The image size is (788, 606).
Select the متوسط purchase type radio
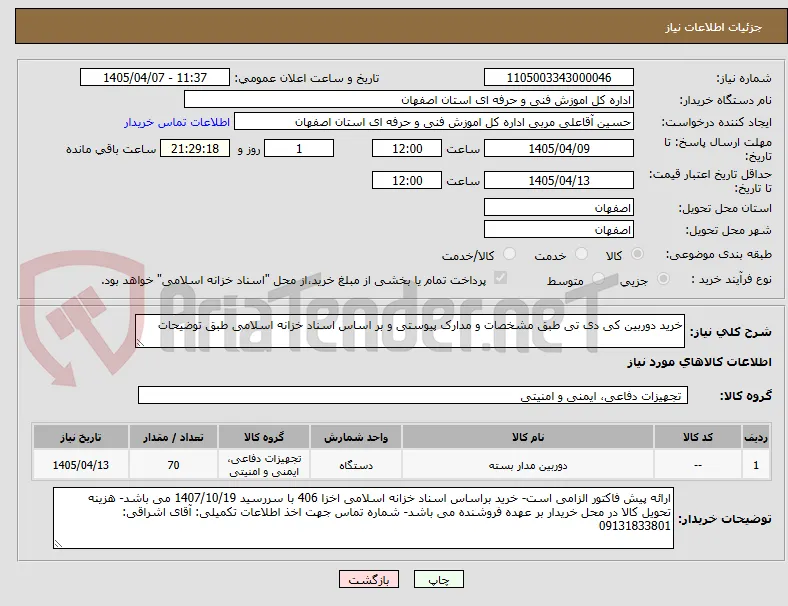pos(598,278)
